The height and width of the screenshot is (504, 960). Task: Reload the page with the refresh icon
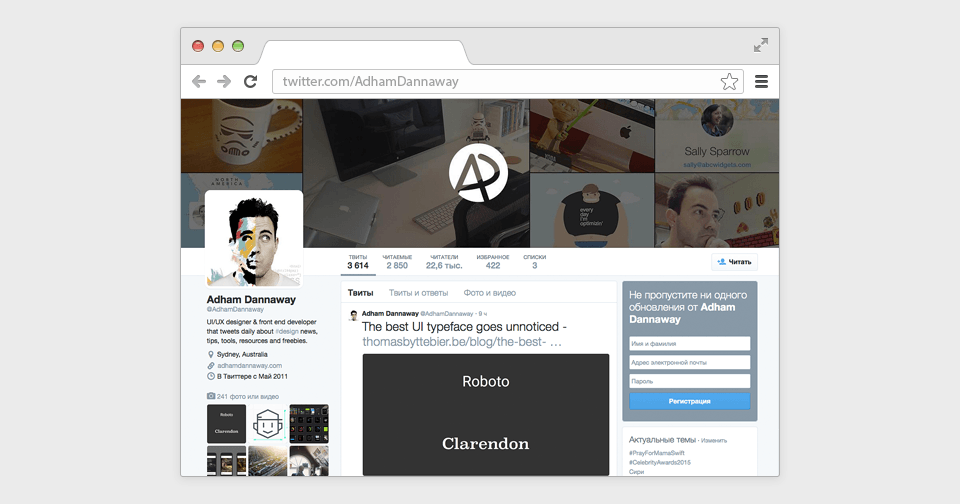pos(250,81)
